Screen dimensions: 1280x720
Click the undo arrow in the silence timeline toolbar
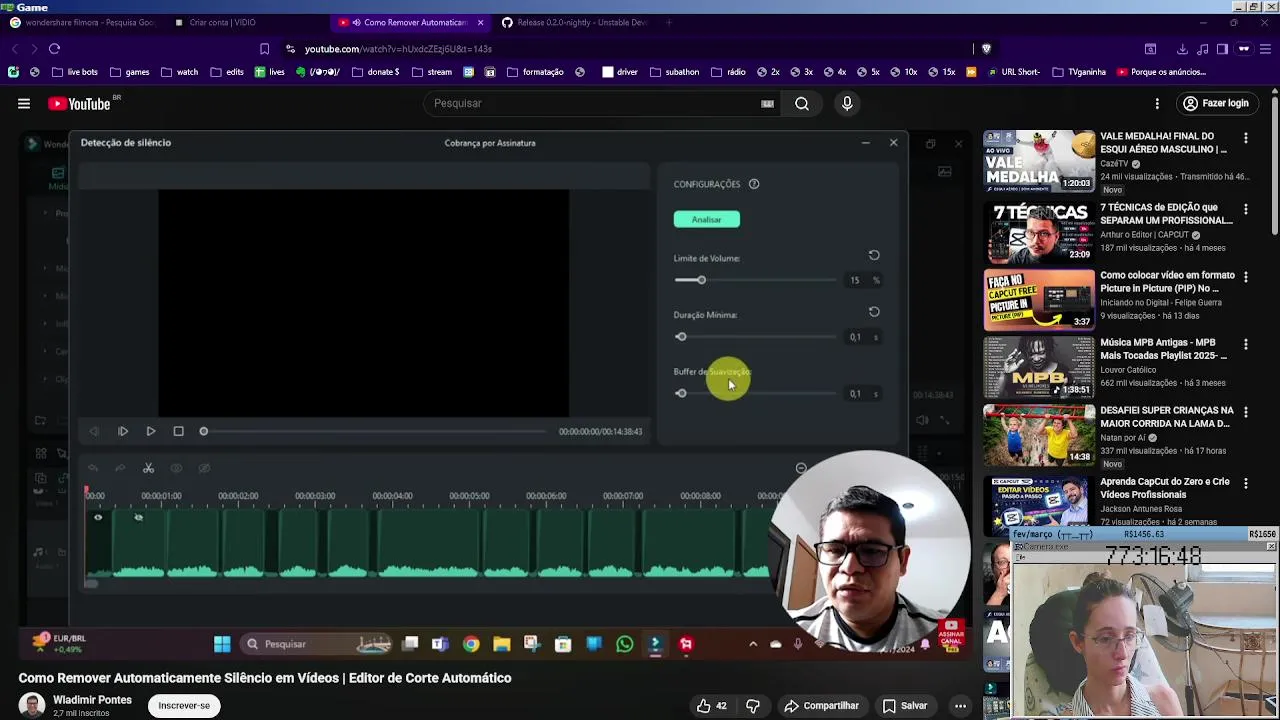(x=93, y=468)
